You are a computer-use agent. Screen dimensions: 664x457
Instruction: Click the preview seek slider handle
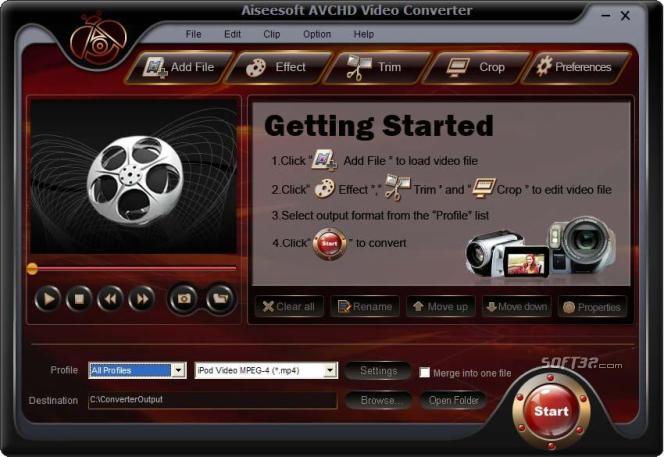click(32, 269)
